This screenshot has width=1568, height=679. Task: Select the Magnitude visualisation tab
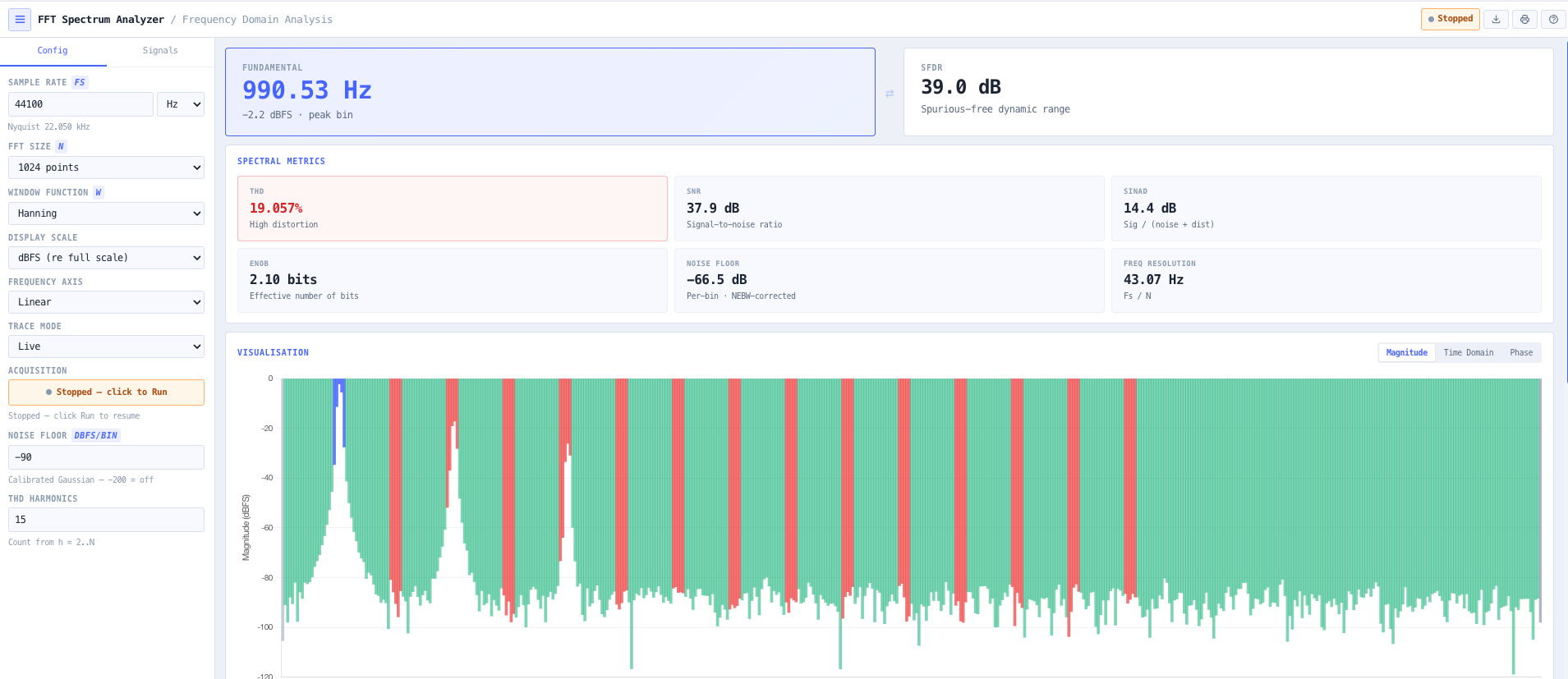[1406, 353]
